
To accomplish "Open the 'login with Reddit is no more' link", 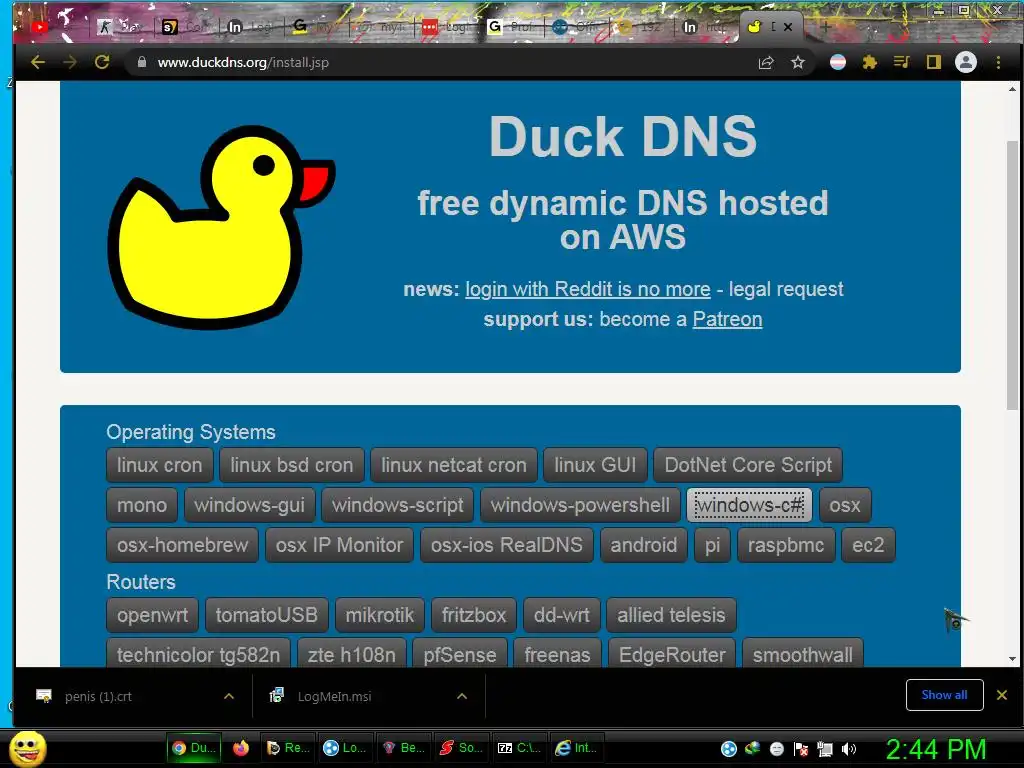I will click(588, 289).
